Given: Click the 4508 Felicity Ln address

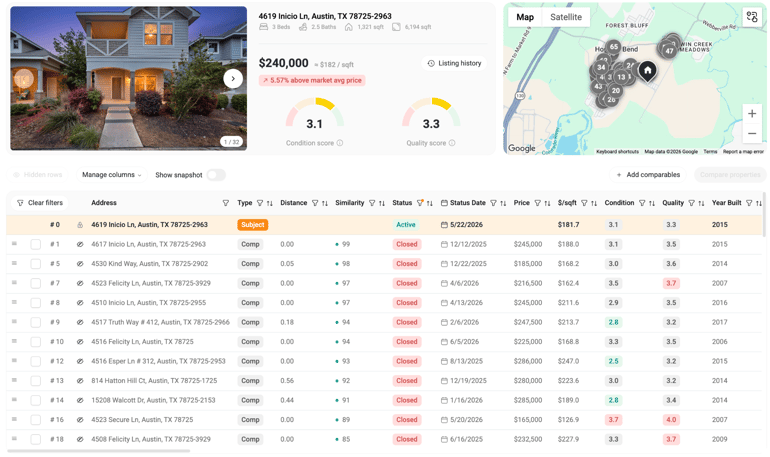Looking at the screenshot, I should click(x=151, y=439).
